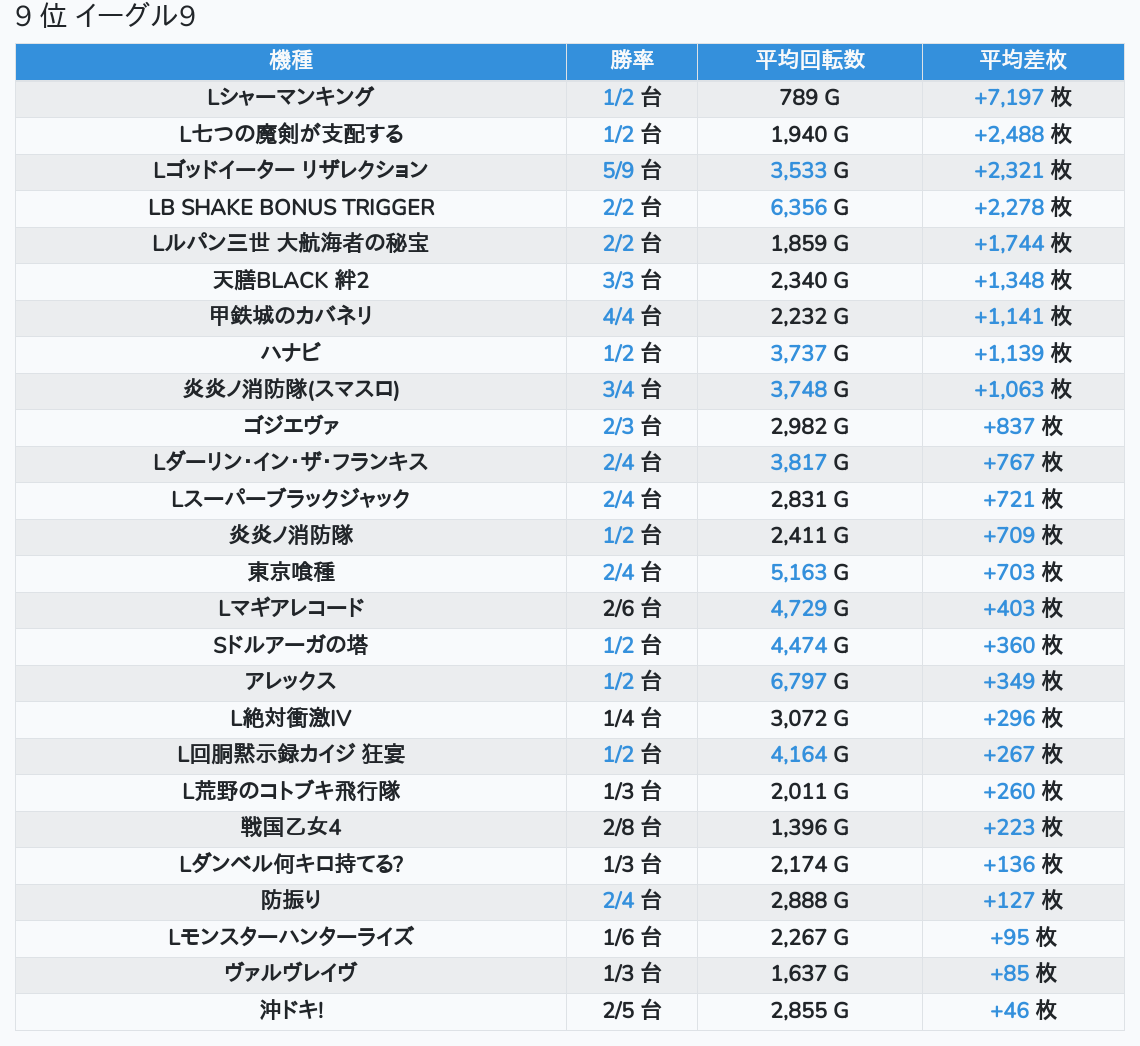This screenshot has height=1046, width=1140.
Task: Click the 天膳BLACK 絆2 machine name
Action: tap(291, 280)
